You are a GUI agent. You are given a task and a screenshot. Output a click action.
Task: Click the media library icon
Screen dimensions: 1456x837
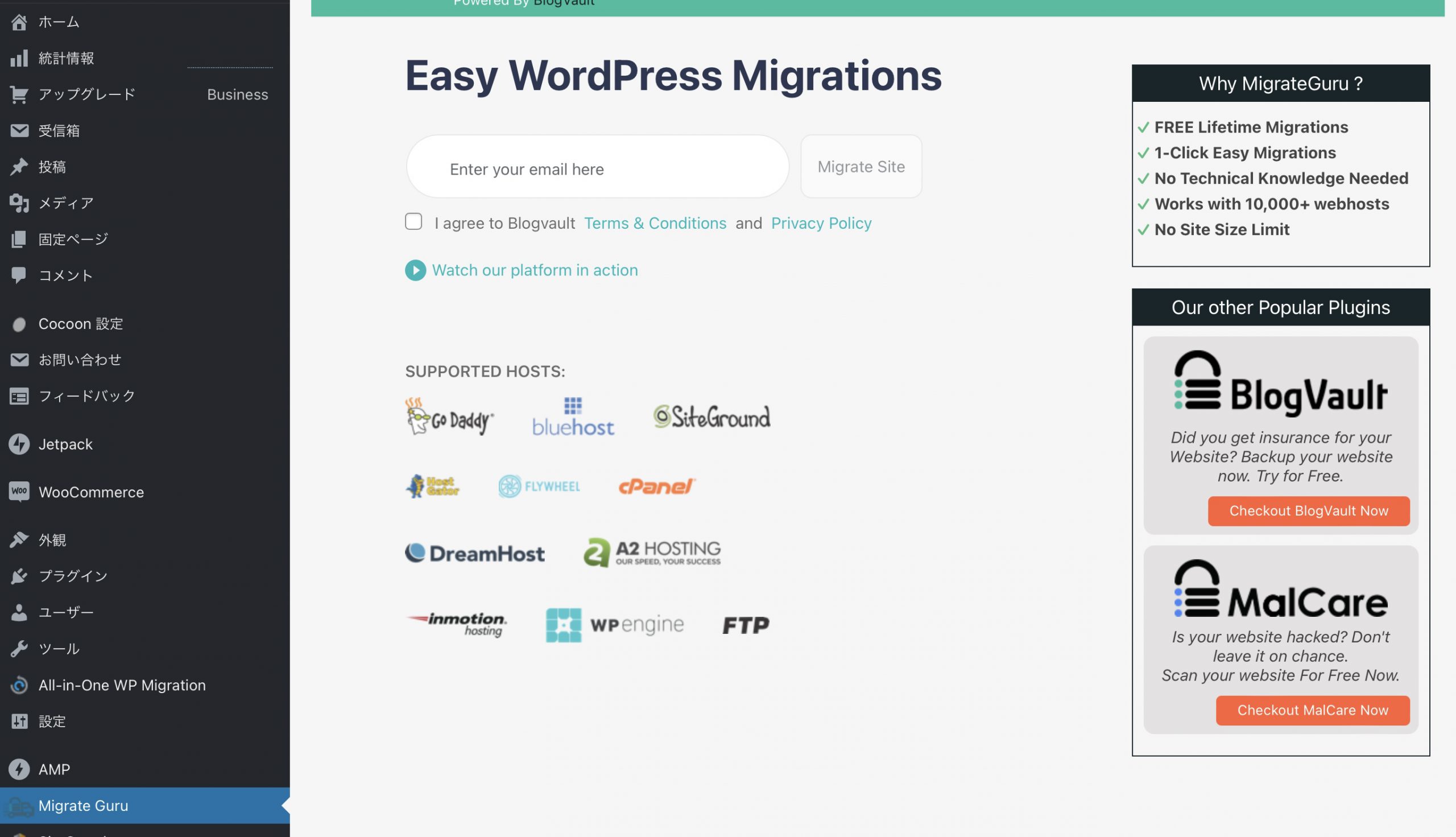pyautogui.click(x=19, y=203)
